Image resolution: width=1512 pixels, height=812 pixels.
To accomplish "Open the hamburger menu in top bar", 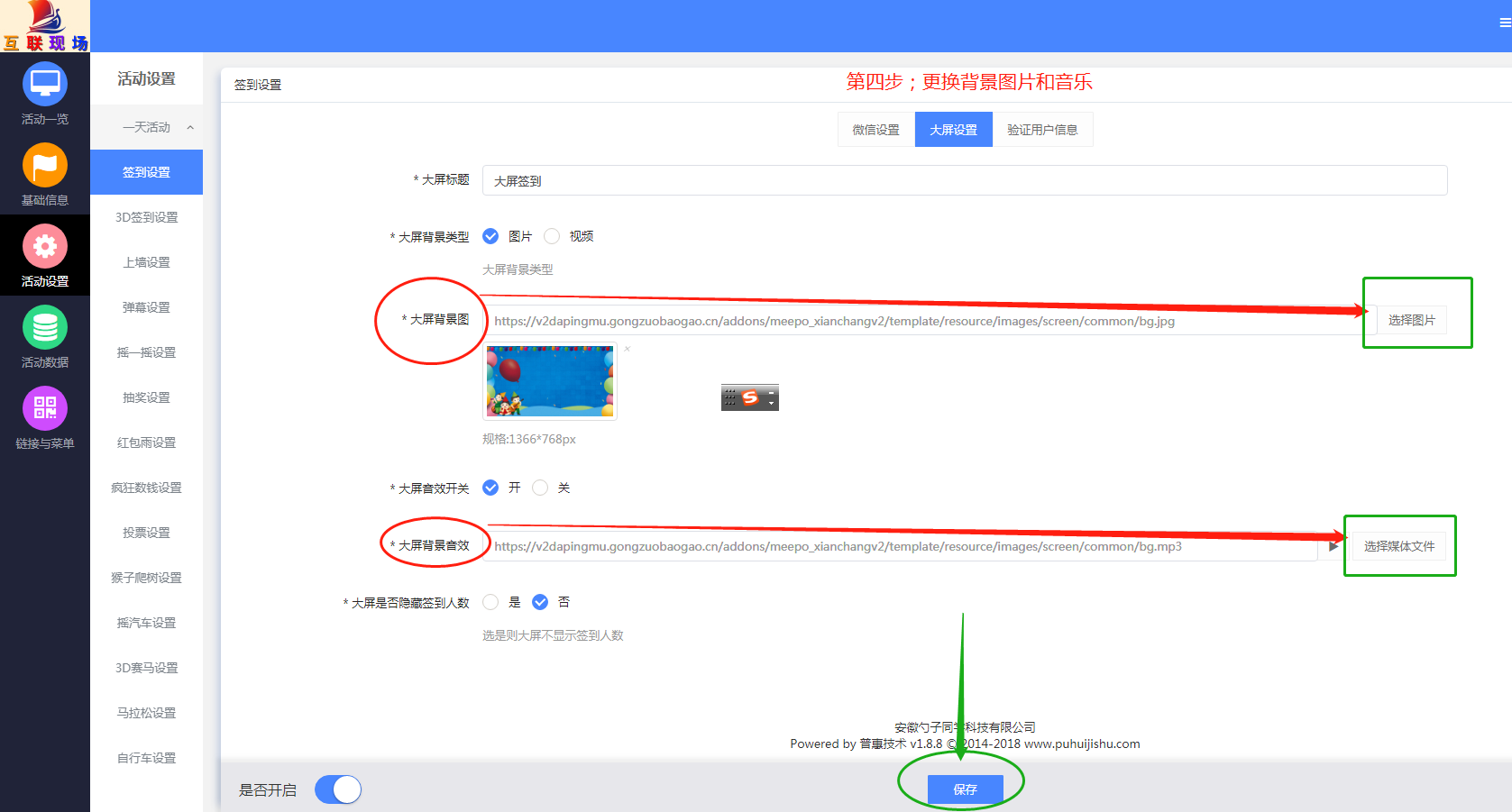I will click(x=1505, y=23).
